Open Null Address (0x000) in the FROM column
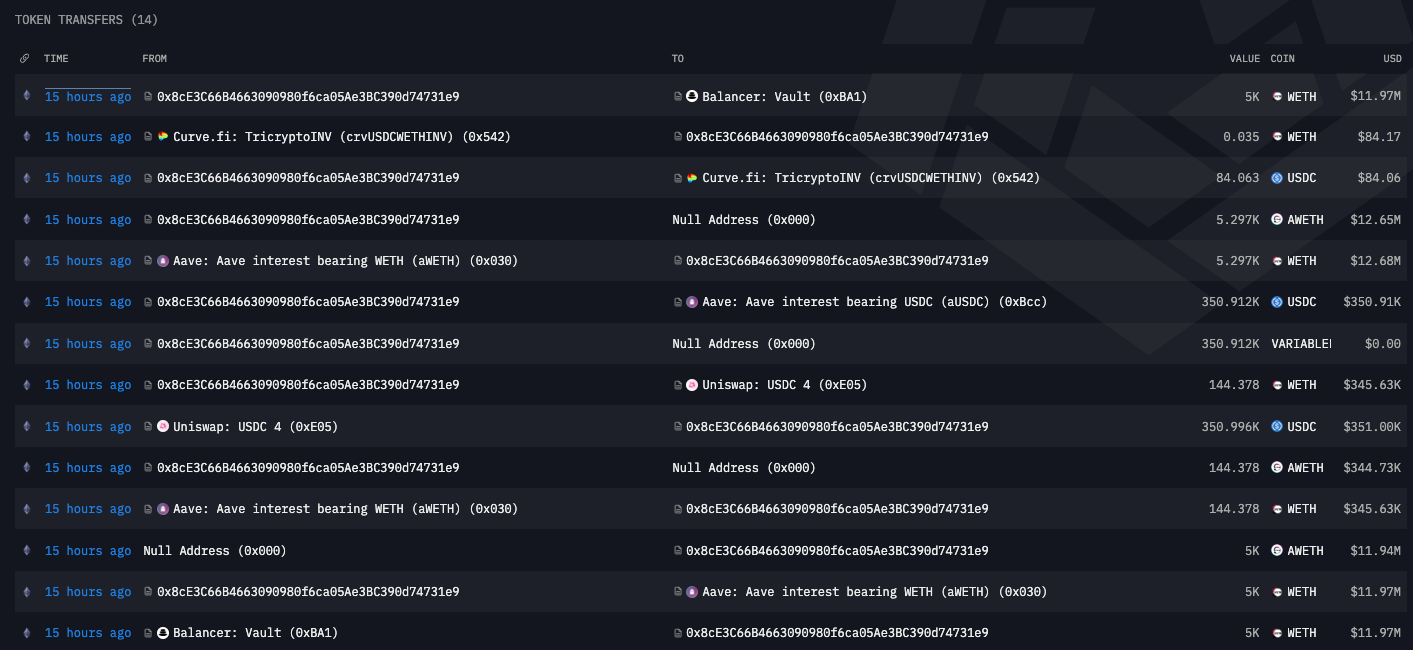The width and height of the screenshot is (1413, 650). pos(215,551)
